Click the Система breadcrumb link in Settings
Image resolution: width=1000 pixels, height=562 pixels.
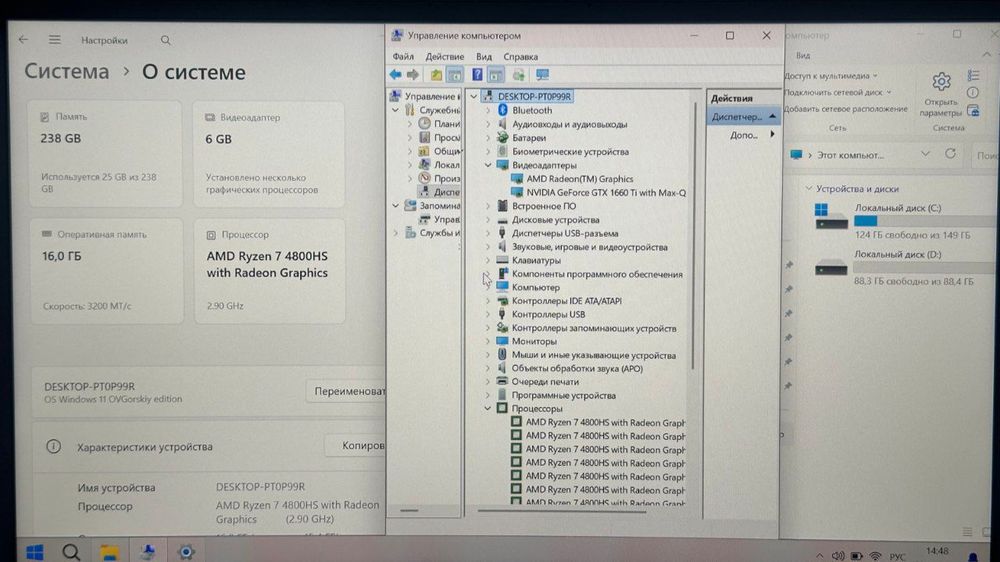point(67,71)
